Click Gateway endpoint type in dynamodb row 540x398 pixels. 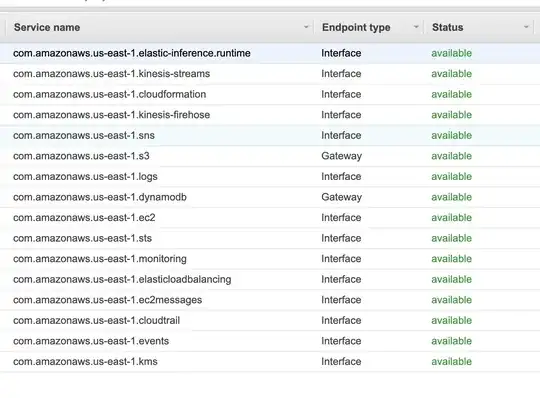click(342, 197)
